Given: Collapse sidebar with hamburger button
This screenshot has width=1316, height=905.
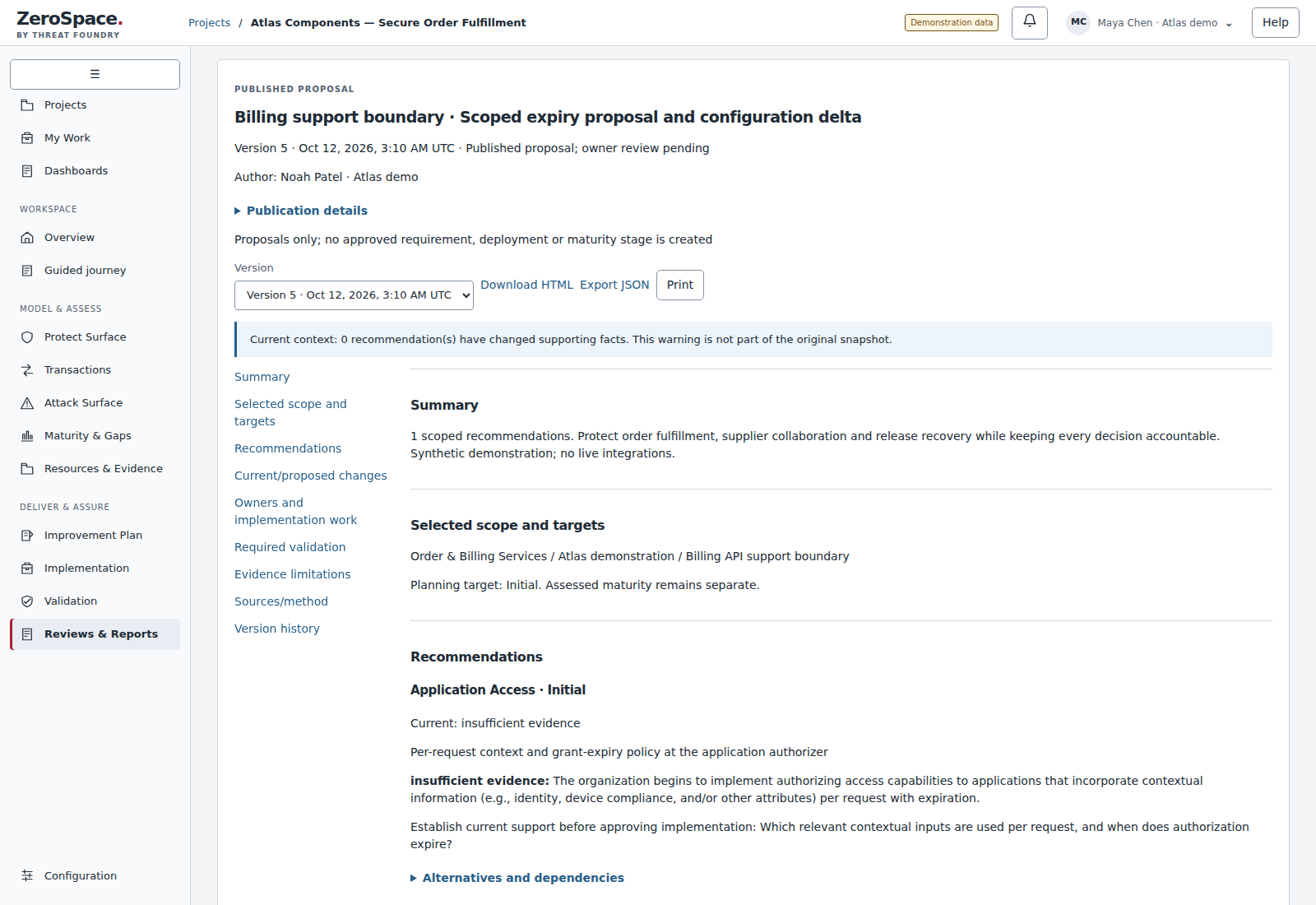Looking at the screenshot, I should pyautogui.click(x=95, y=74).
